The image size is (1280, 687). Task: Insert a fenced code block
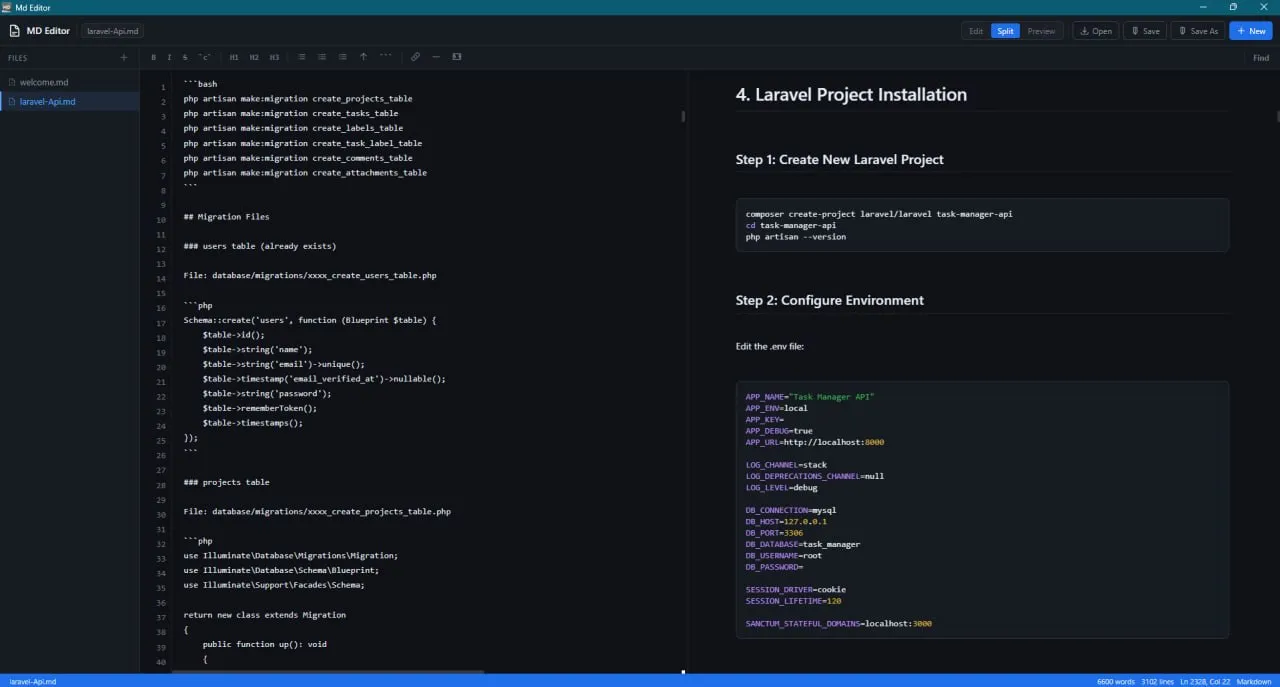[385, 57]
